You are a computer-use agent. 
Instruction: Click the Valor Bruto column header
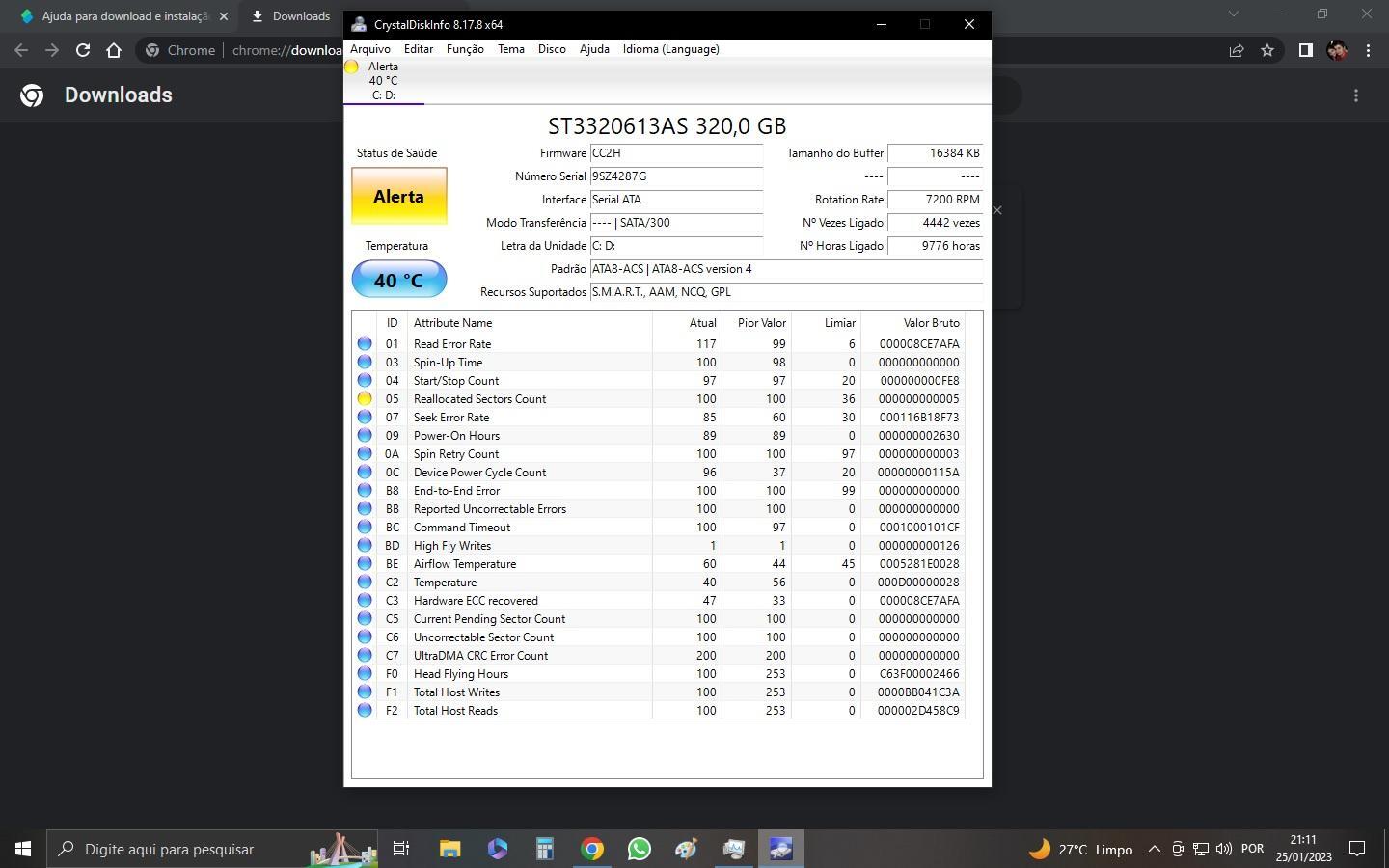point(912,323)
